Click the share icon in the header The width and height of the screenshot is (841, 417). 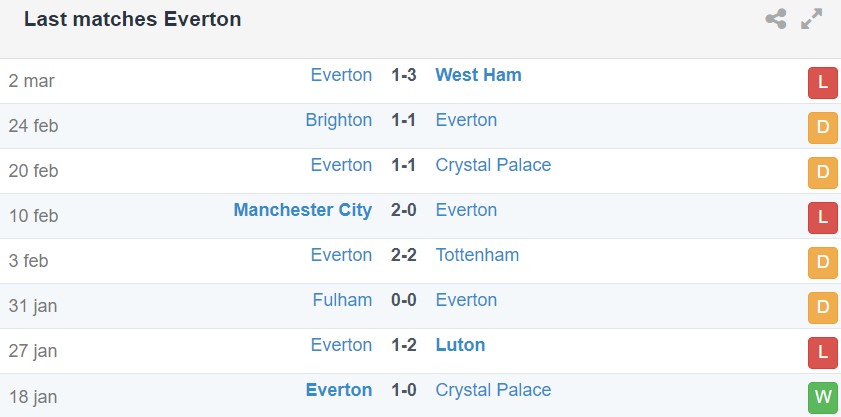pos(776,19)
